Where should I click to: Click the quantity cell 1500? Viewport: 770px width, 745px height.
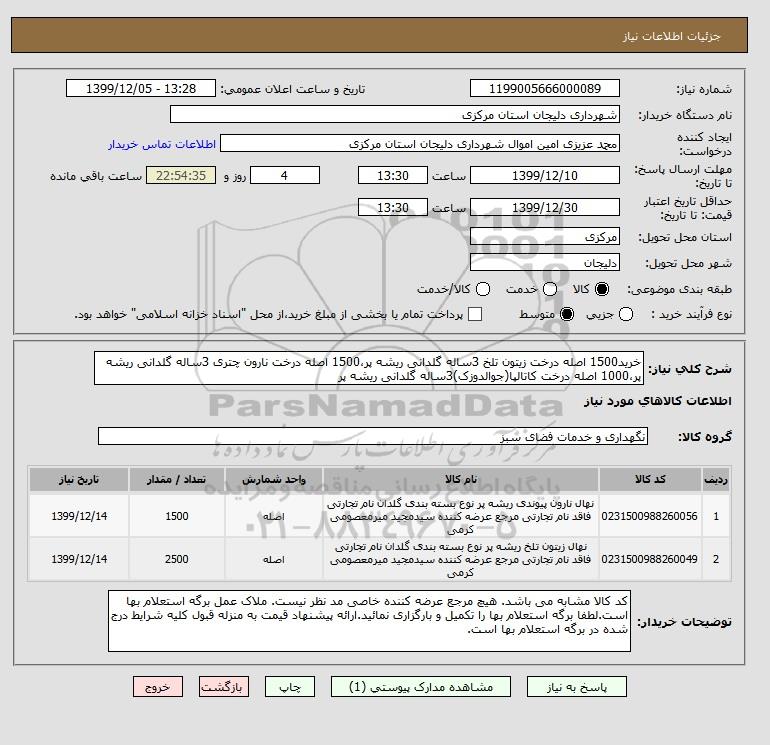point(177,516)
